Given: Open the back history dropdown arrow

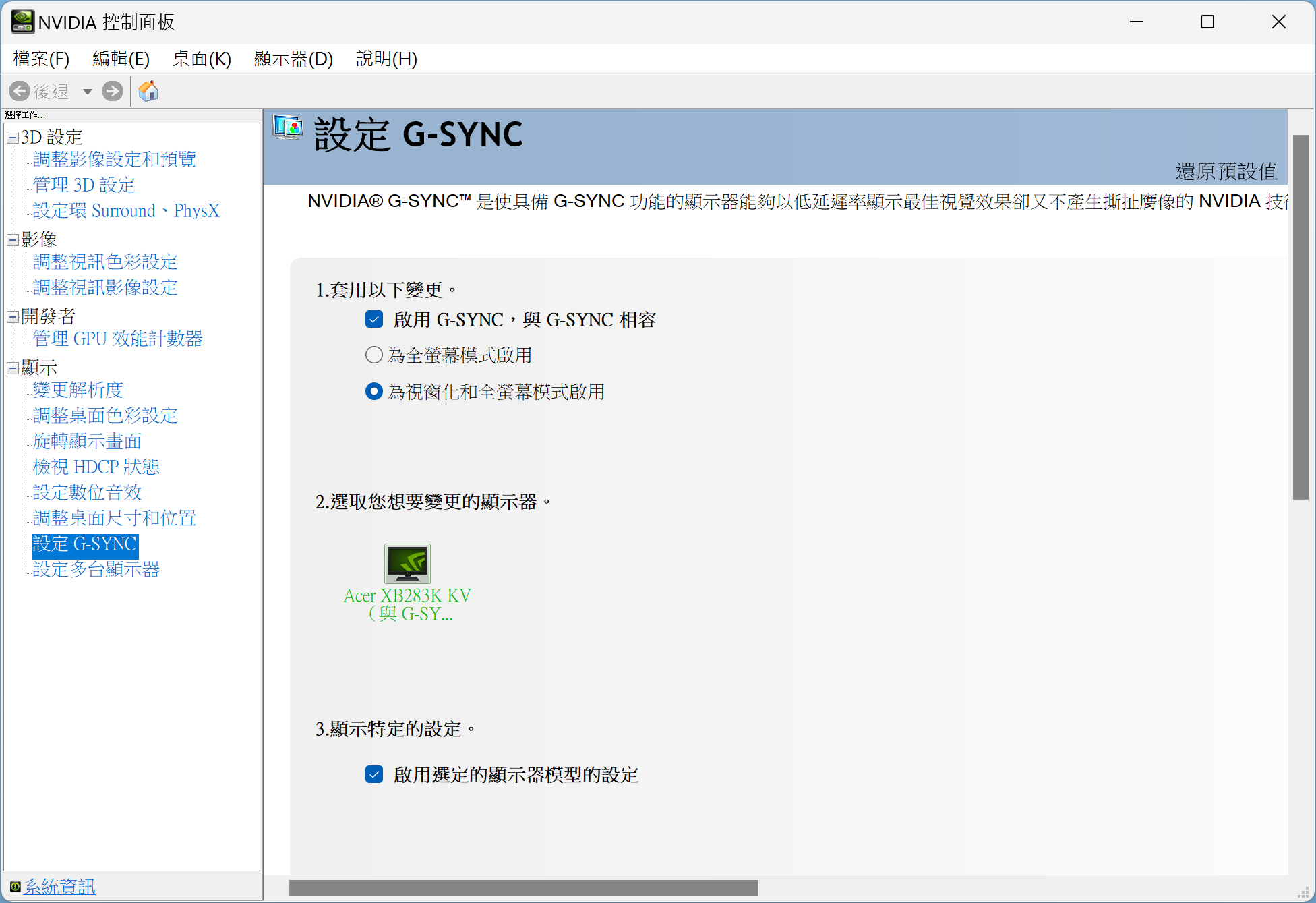Looking at the screenshot, I should (88, 92).
